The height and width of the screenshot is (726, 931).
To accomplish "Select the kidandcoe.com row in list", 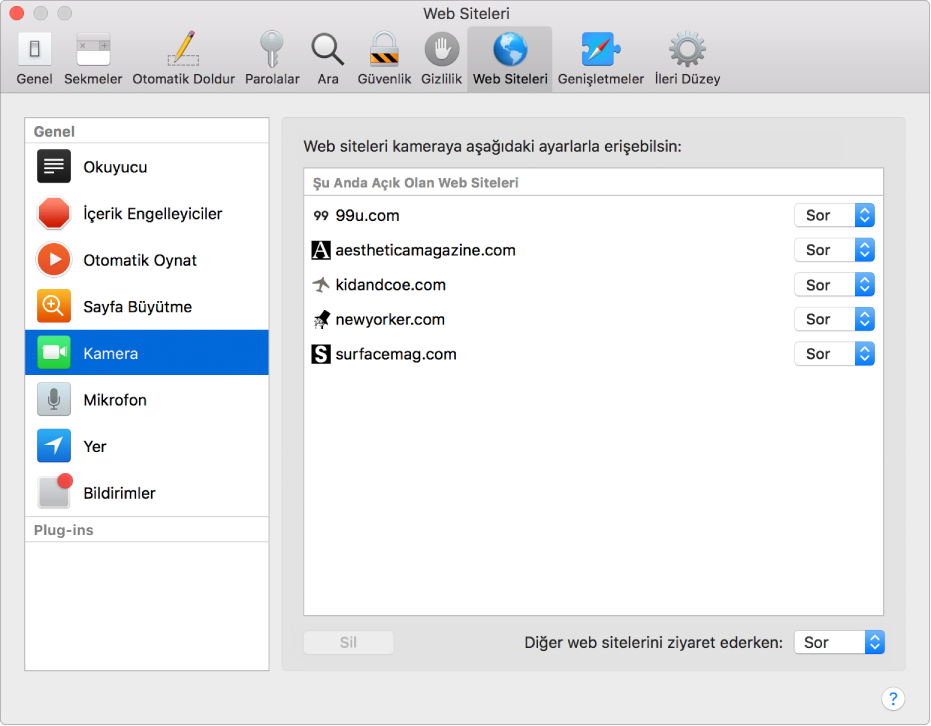I will pyautogui.click(x=593, y=285).
